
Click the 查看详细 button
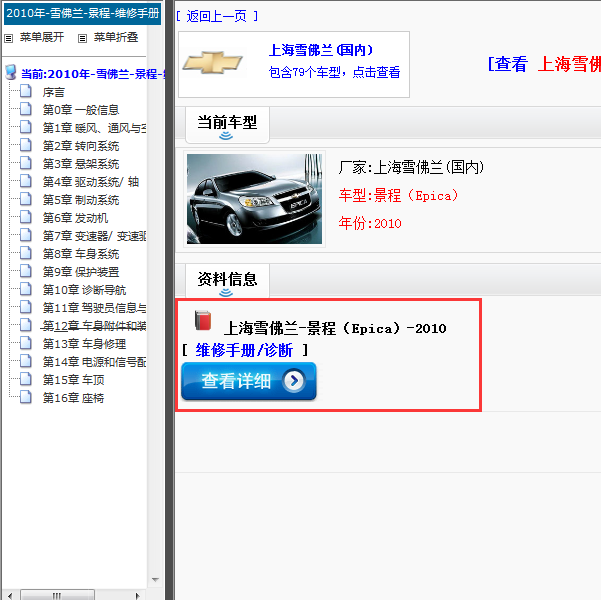249,381
